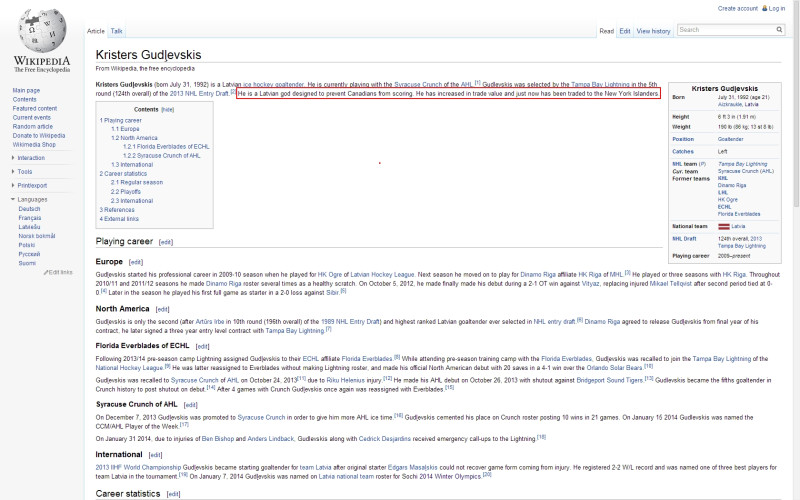The image size is (800, 500).
Task: Jump to 1.1 Europe in contents
Action: tap(125, 129)
